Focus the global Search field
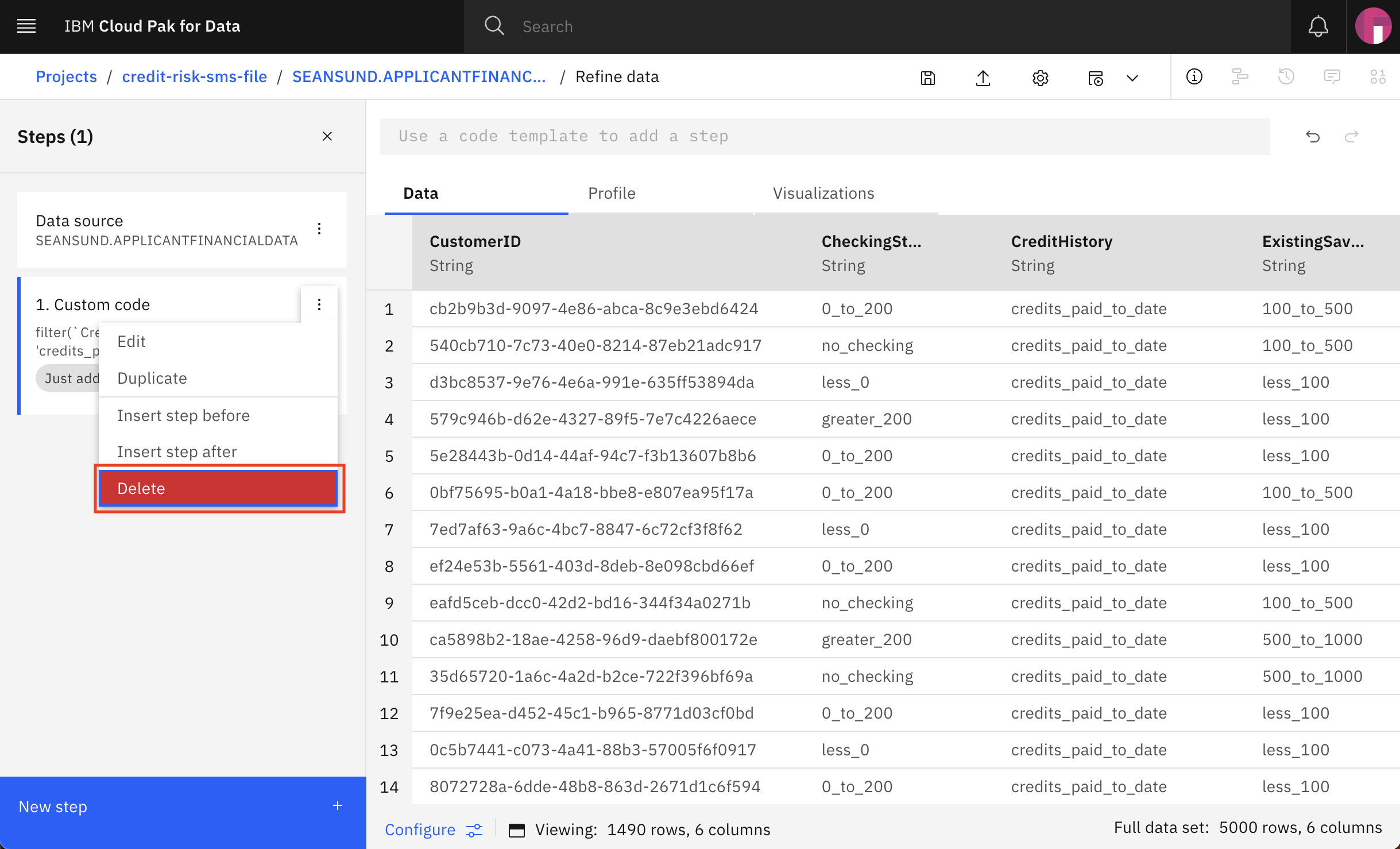 coord(877,26)
